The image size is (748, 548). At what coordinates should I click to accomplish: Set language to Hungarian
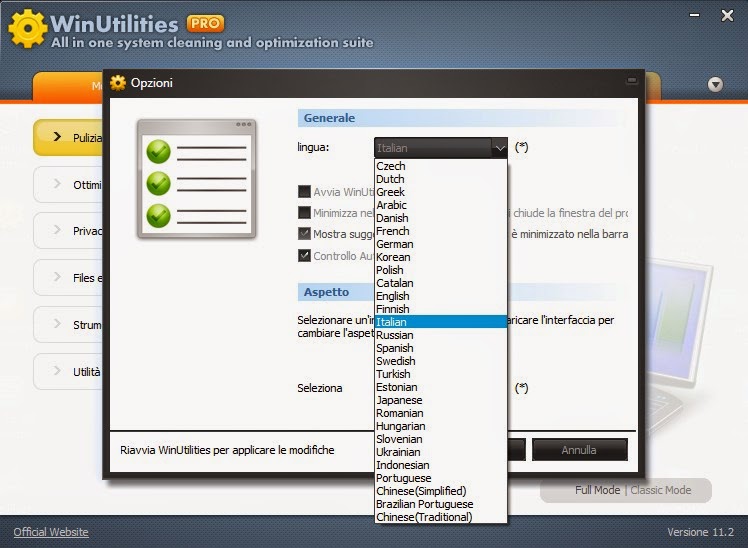[x=440, y=426]
